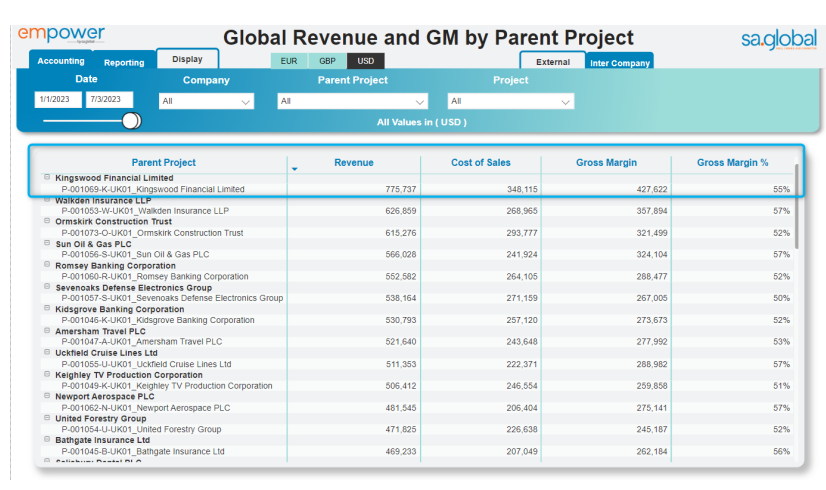Image resolution: width=826 pixels, height=490 pixels.
Task: Click the cost of sales value 271,159
Action: point(522,298)
